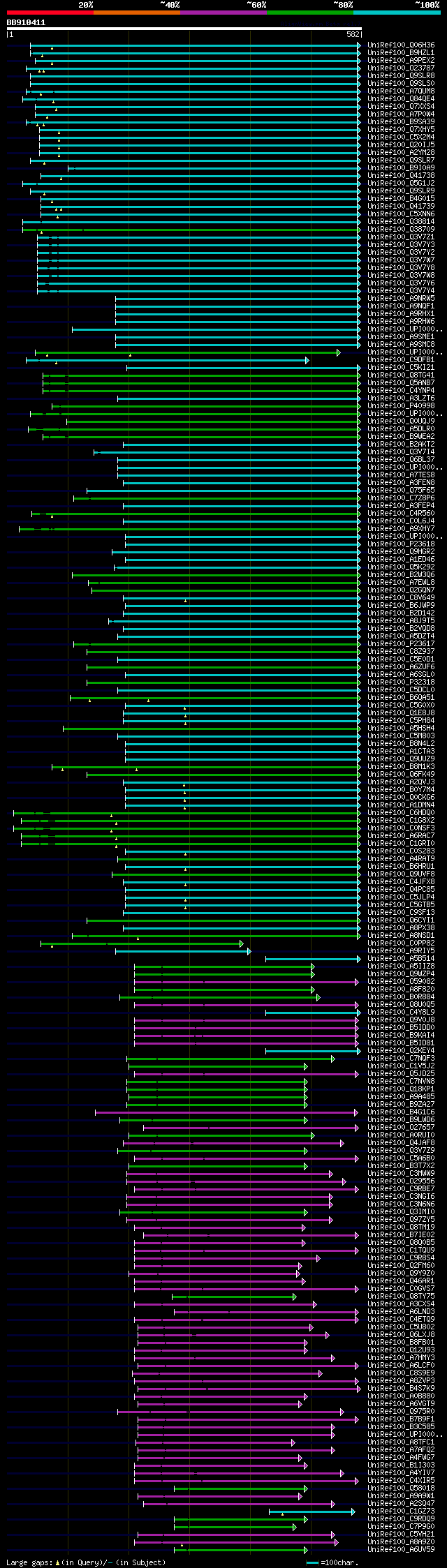Click the UniRef100_P32318 label

401,682
